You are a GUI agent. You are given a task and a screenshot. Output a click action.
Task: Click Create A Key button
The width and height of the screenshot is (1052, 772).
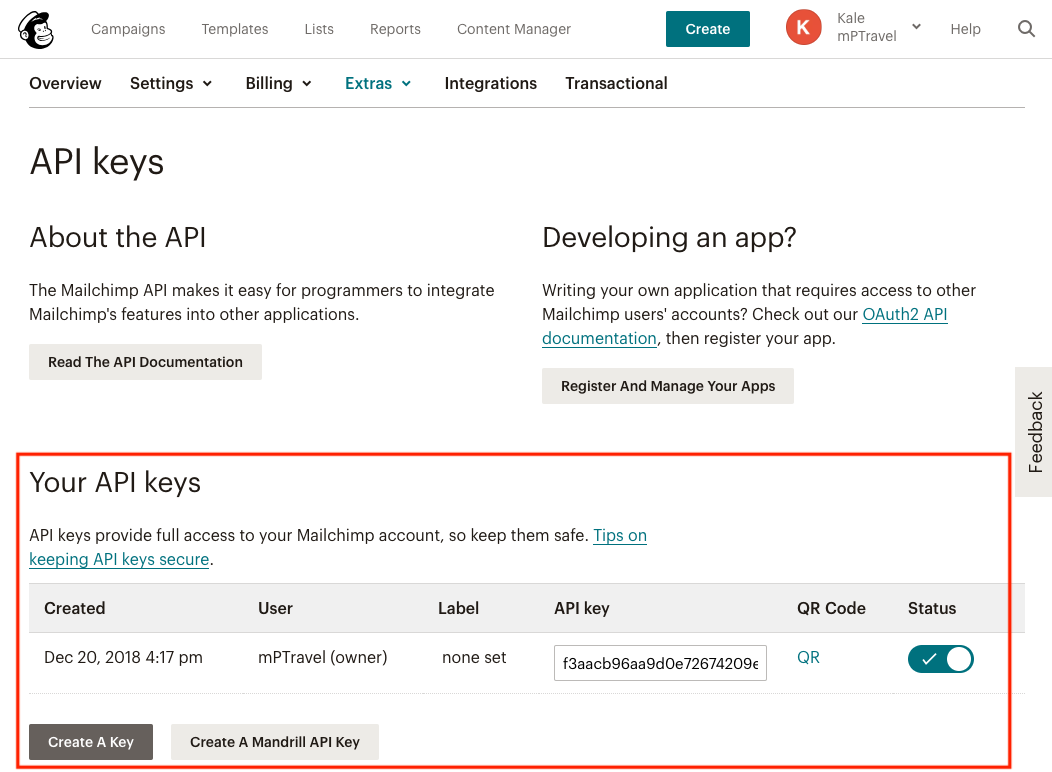point(91,742)
